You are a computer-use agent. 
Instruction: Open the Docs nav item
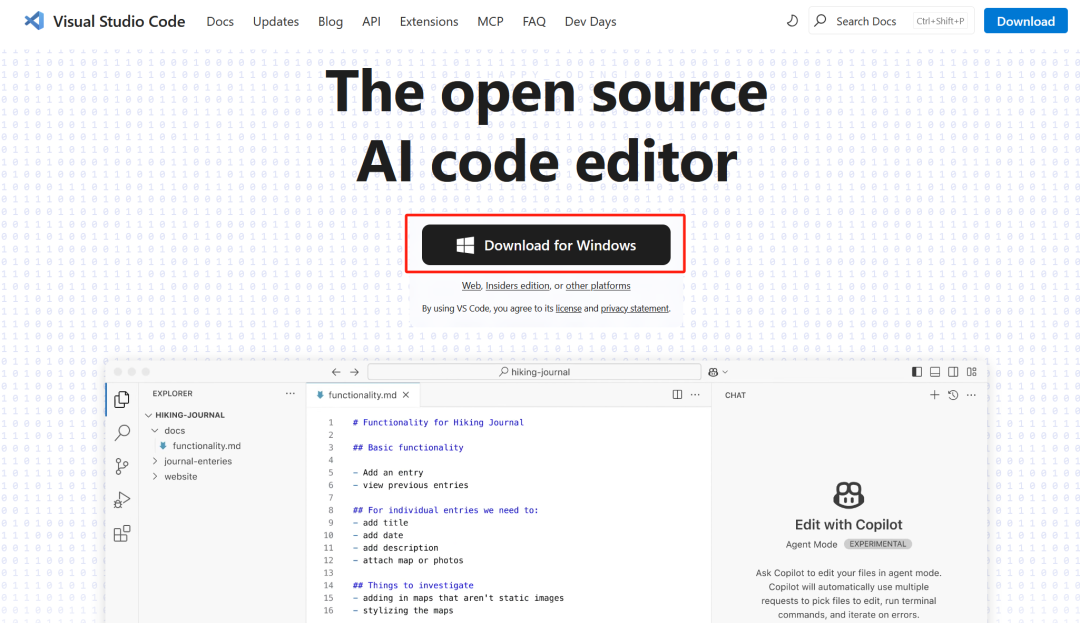(220, 21)
